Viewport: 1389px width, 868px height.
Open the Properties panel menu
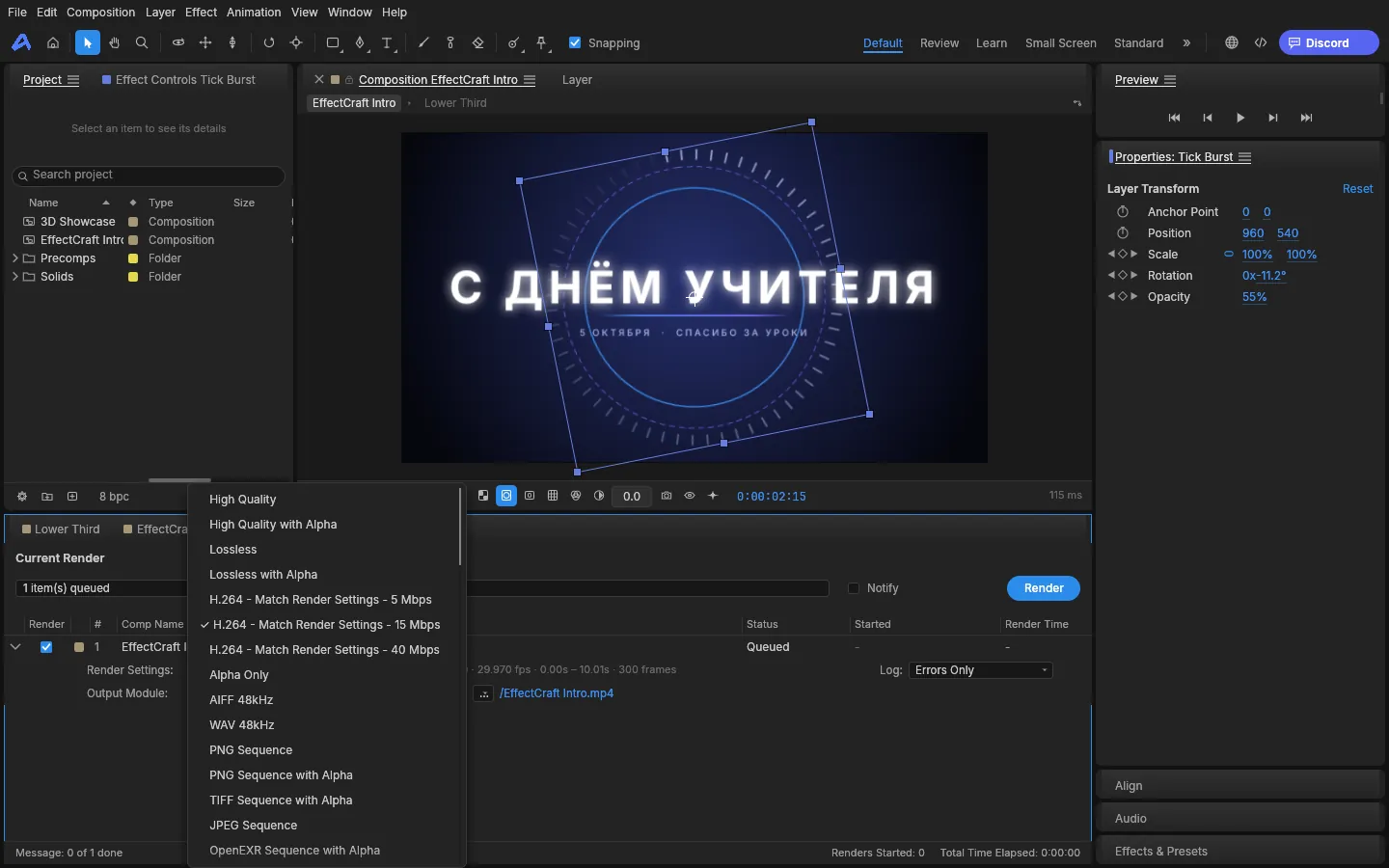tap(1245, 157)
